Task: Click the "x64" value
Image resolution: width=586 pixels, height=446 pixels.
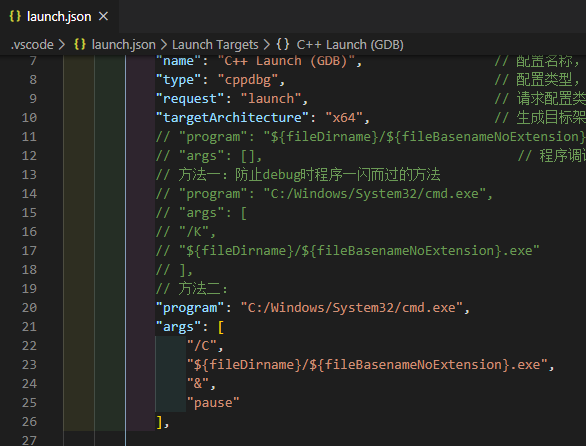Action: 344,118
